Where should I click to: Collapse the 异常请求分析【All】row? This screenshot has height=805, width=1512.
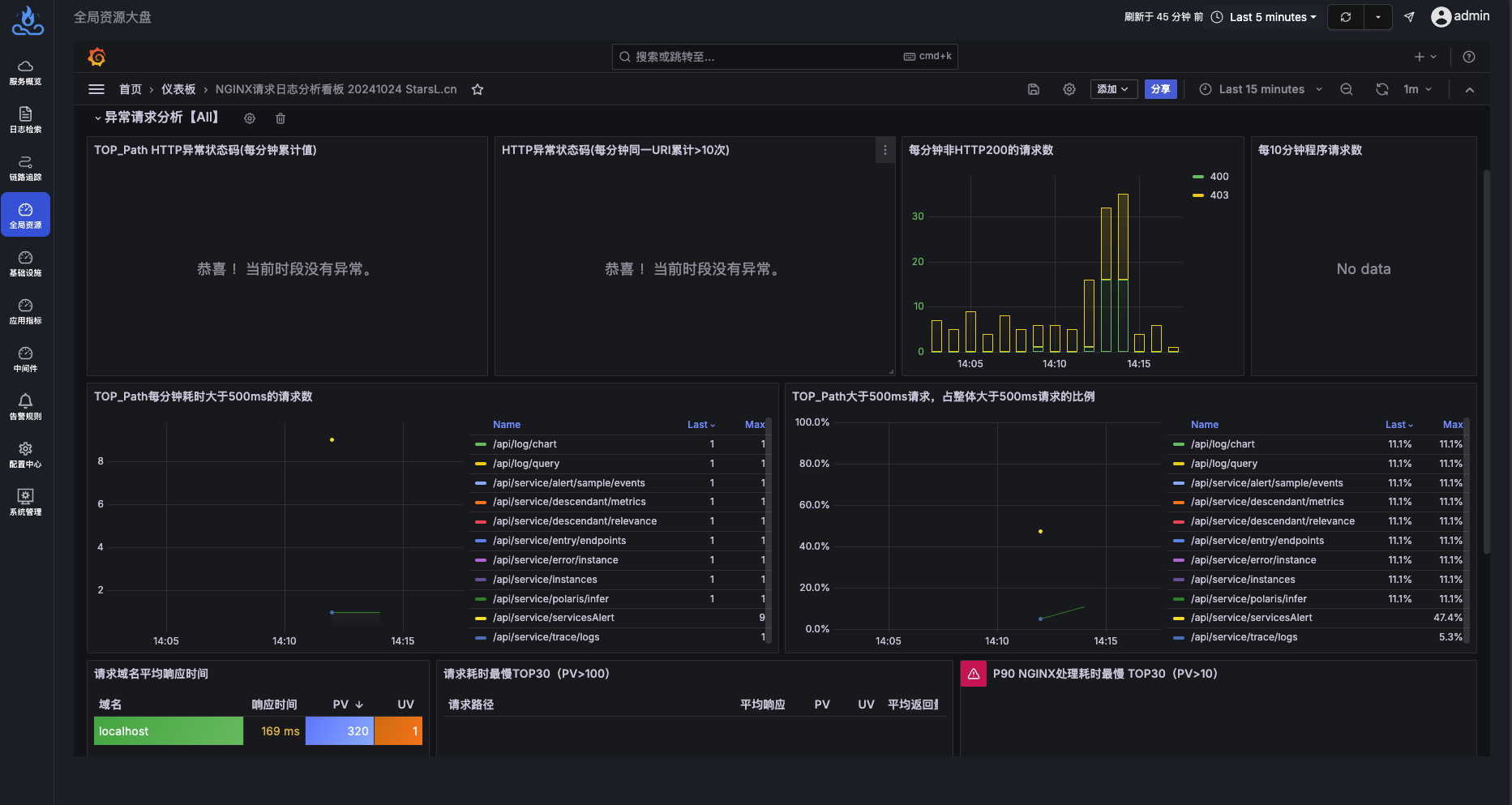point(159,117)
